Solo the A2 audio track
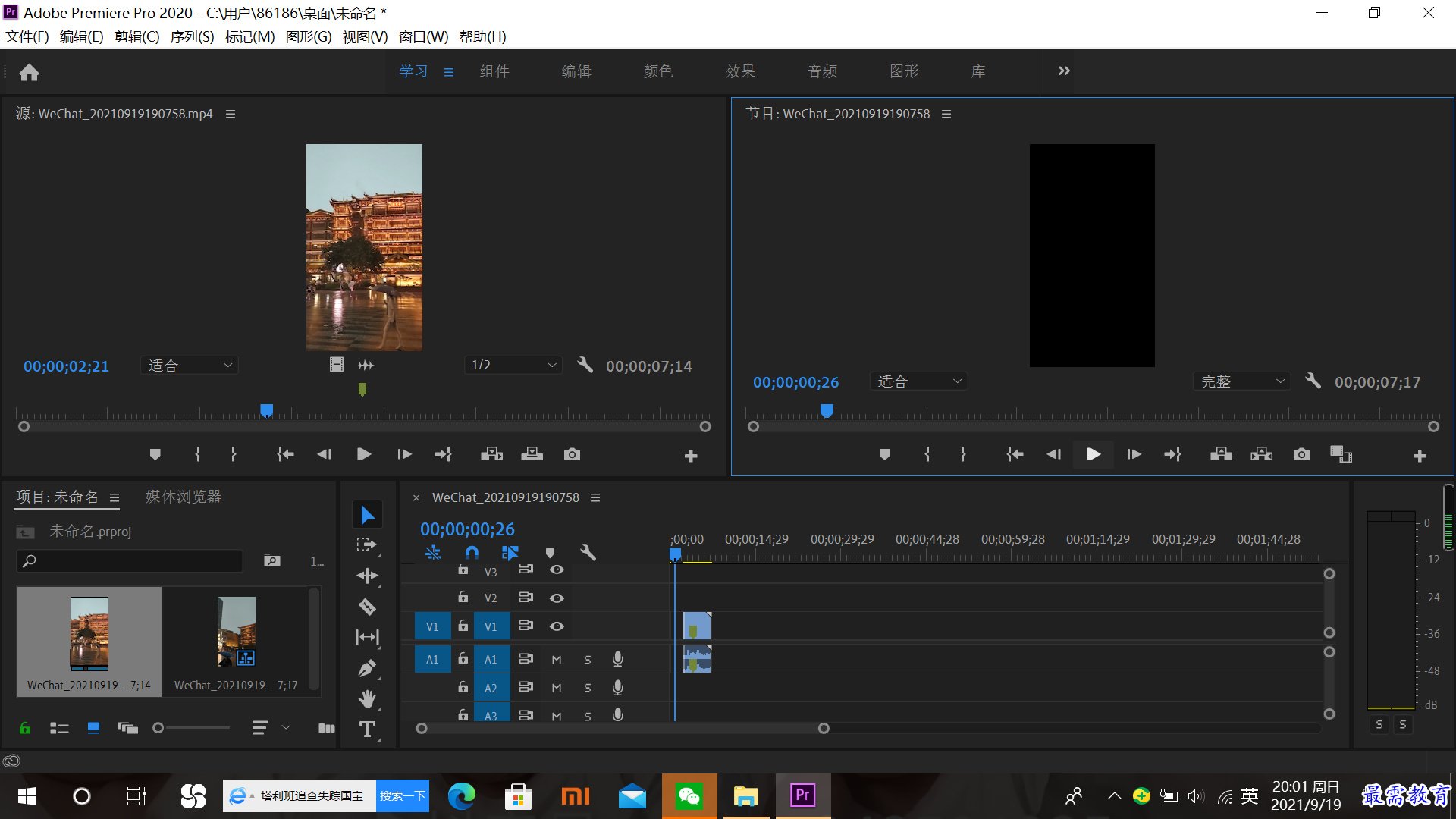This screenshot has width=1456, height=819. 588,688
